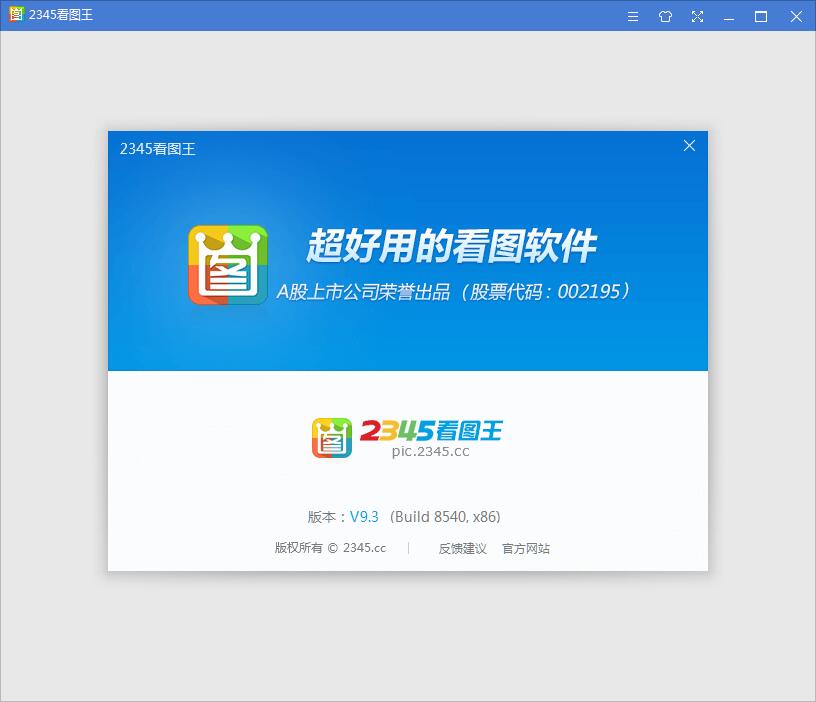Viewport: 816px width, 702px height.
Task: Toggle fullscreen with the expand arrows icon
Action: click(697, 17)
